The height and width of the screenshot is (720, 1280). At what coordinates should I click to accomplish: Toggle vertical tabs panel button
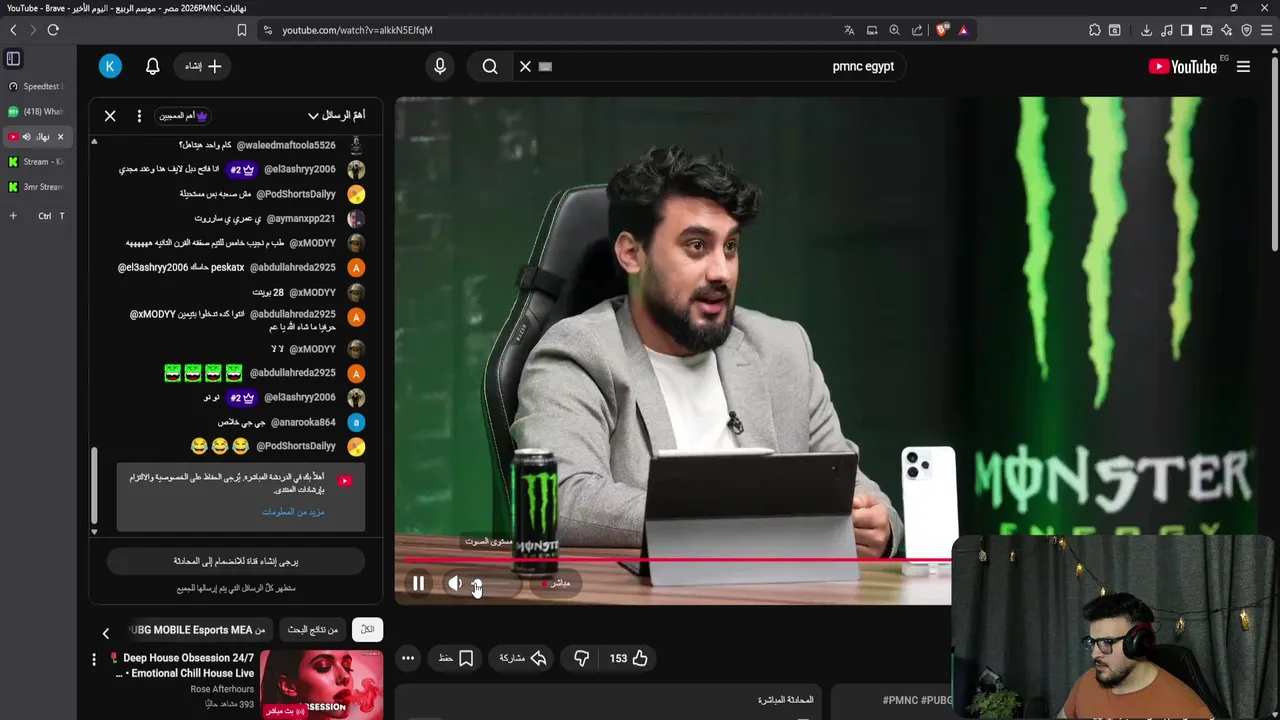click(x=13, y=59)
